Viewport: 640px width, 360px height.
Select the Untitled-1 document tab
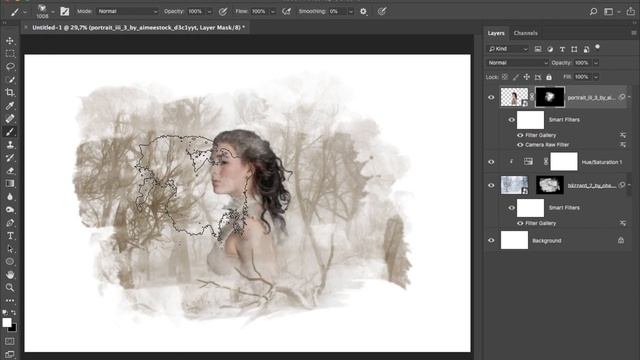(x=138, y=27)
